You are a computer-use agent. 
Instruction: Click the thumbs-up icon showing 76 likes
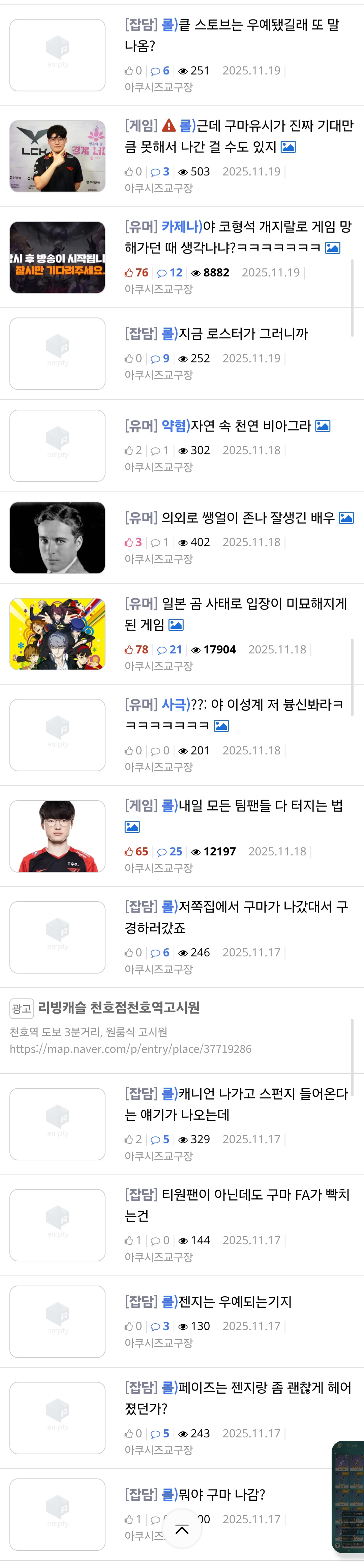click(129, 273)
